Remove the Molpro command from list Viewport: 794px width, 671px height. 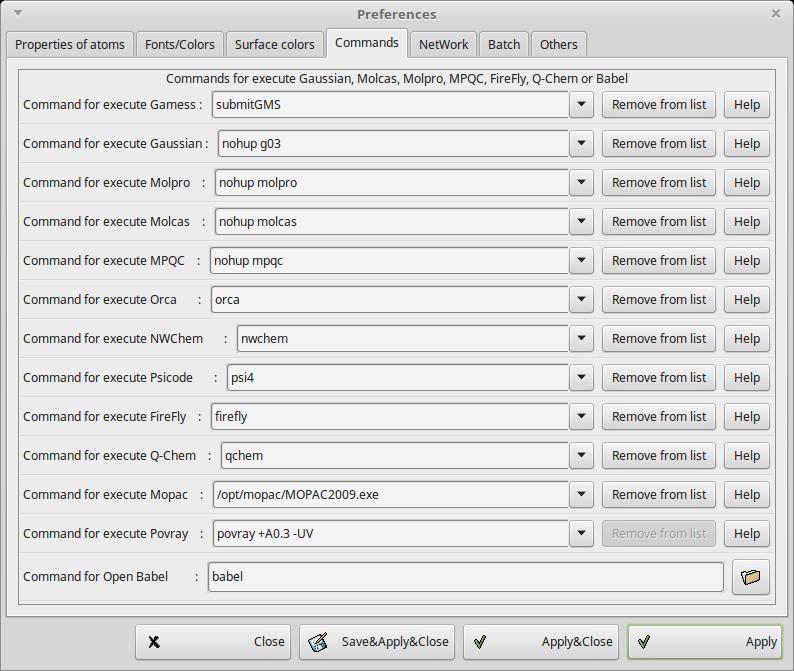pos(658,183)
